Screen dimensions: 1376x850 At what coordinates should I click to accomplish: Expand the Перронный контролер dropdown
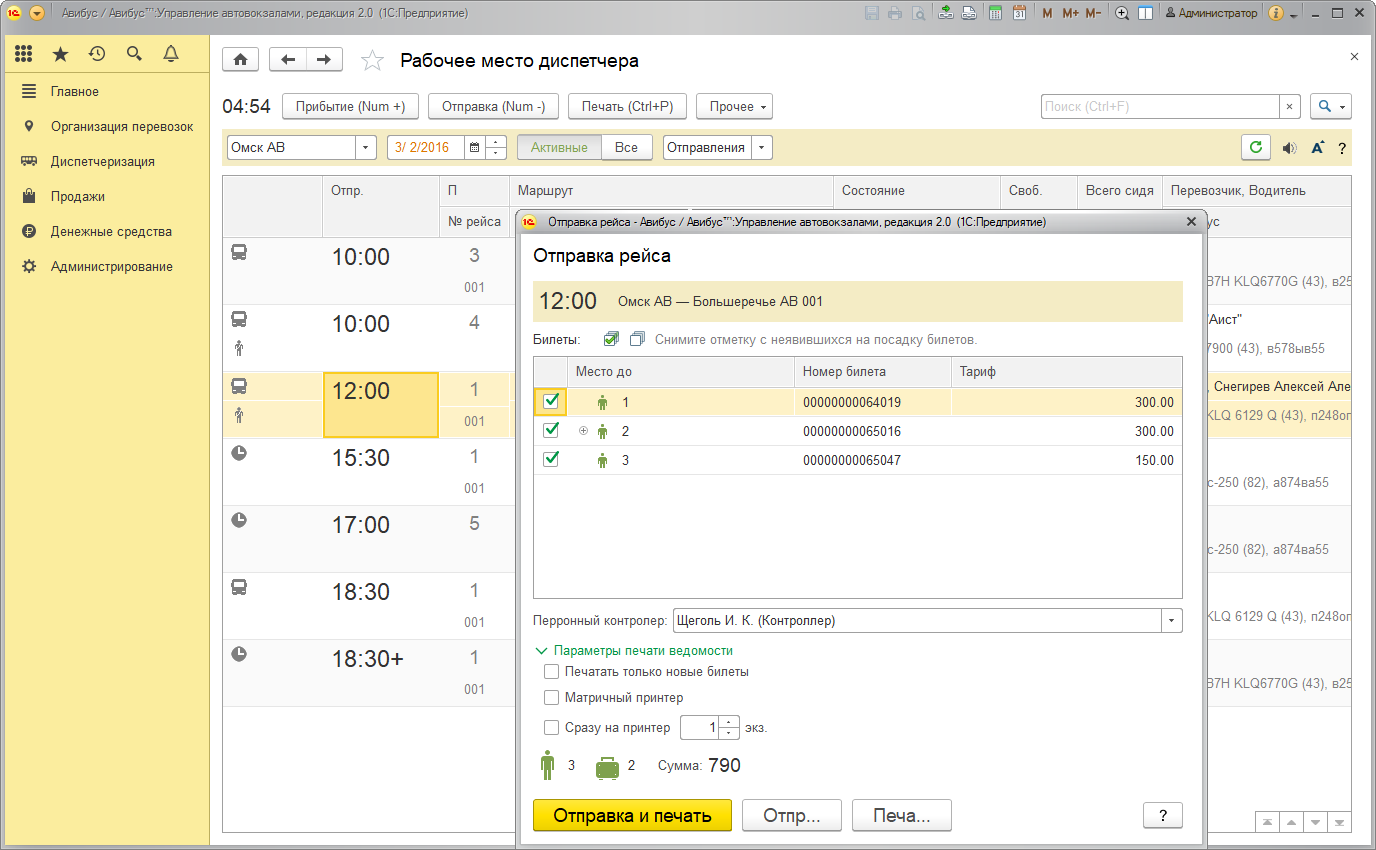click(1171, 621)
